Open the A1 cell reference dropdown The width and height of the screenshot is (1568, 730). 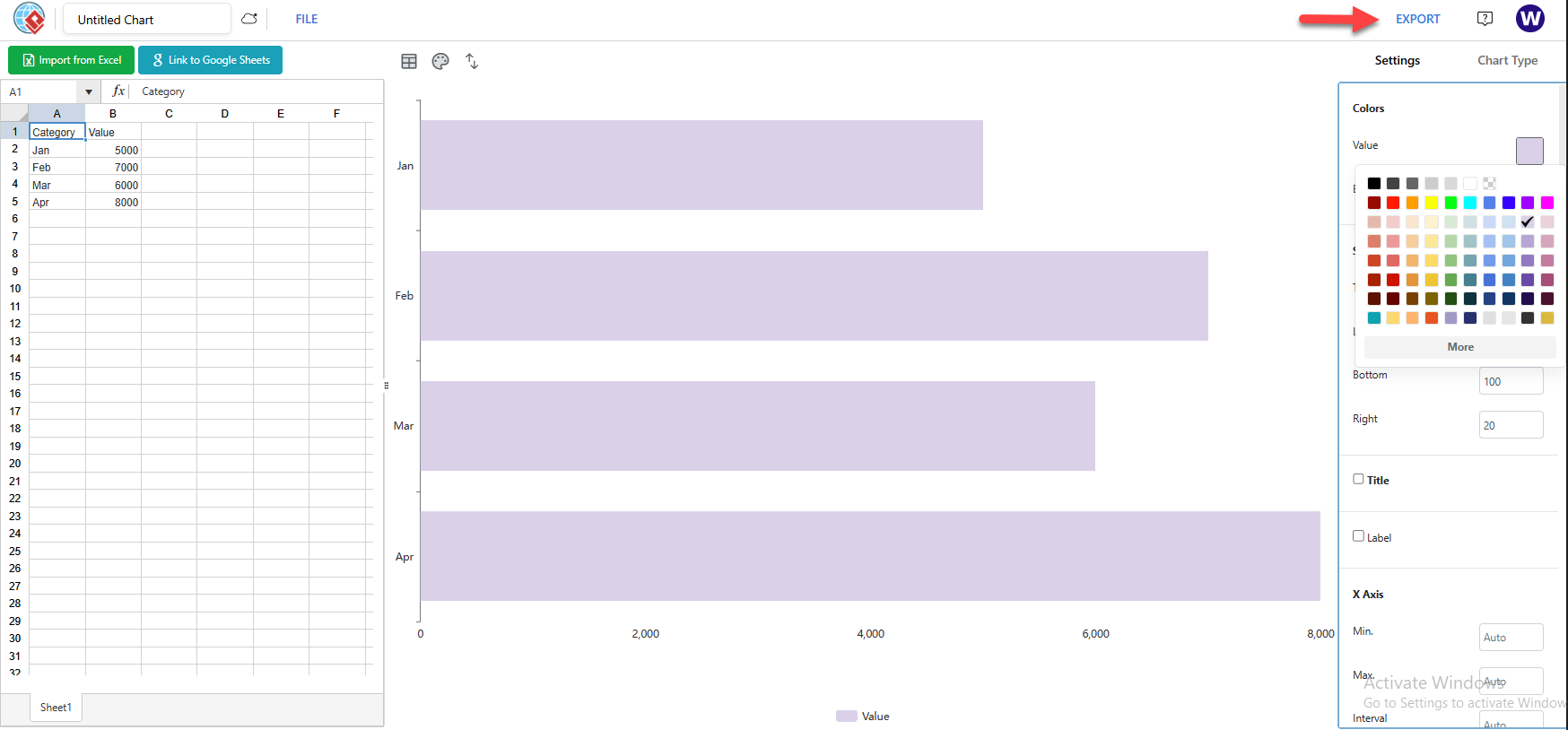click(x=88, y=91)
